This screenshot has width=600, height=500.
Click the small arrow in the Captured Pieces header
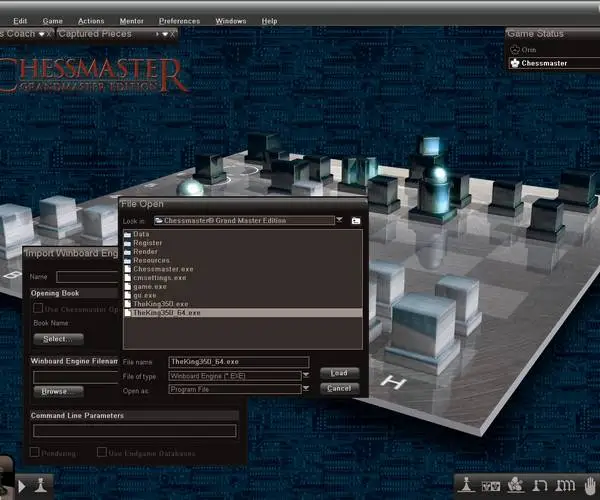pyautogui.click(x=157, y=34)
